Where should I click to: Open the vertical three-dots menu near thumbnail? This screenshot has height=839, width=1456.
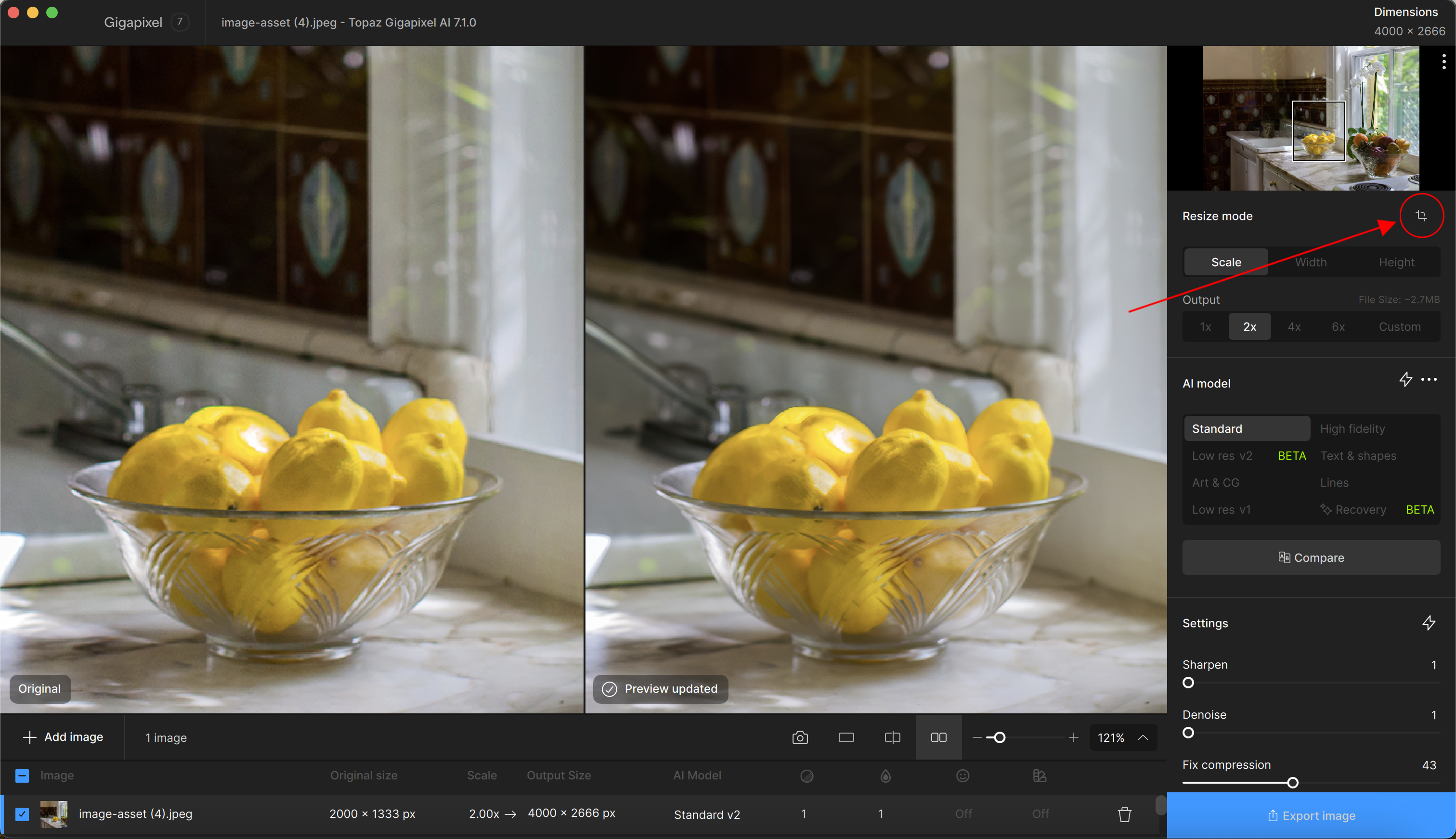(x=1443, y=62)
